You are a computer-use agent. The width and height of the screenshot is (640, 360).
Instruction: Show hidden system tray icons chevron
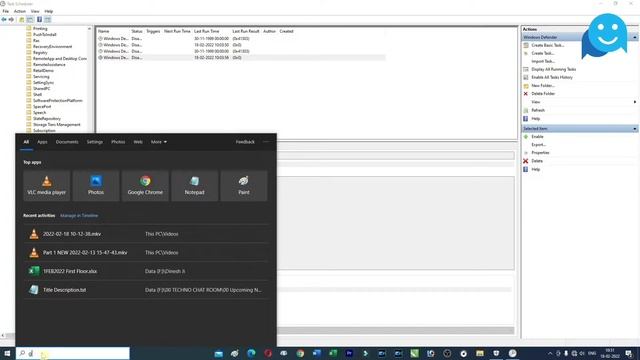click(x=550, y=353)
